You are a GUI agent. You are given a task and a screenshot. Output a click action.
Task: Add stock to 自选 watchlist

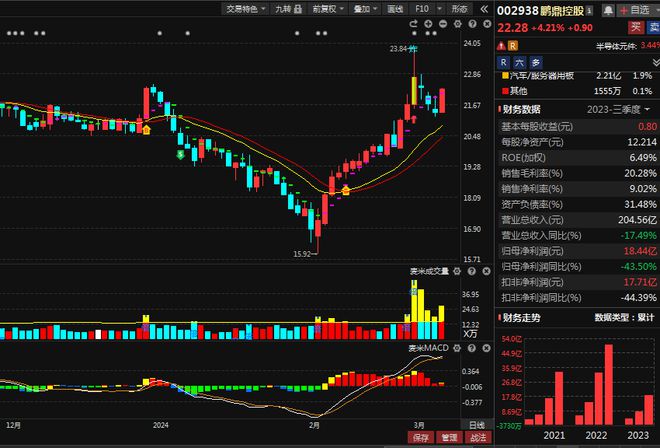coord(637,11)
